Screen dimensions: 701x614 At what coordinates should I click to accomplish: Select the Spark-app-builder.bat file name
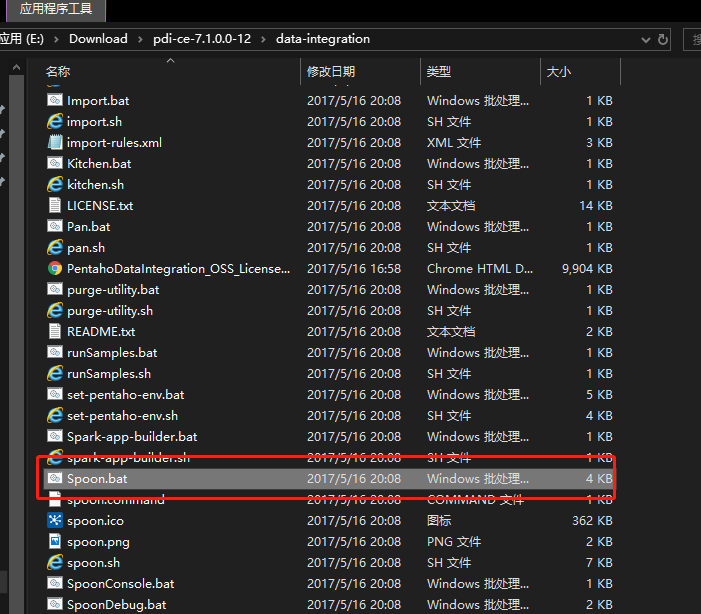[132, 437]
